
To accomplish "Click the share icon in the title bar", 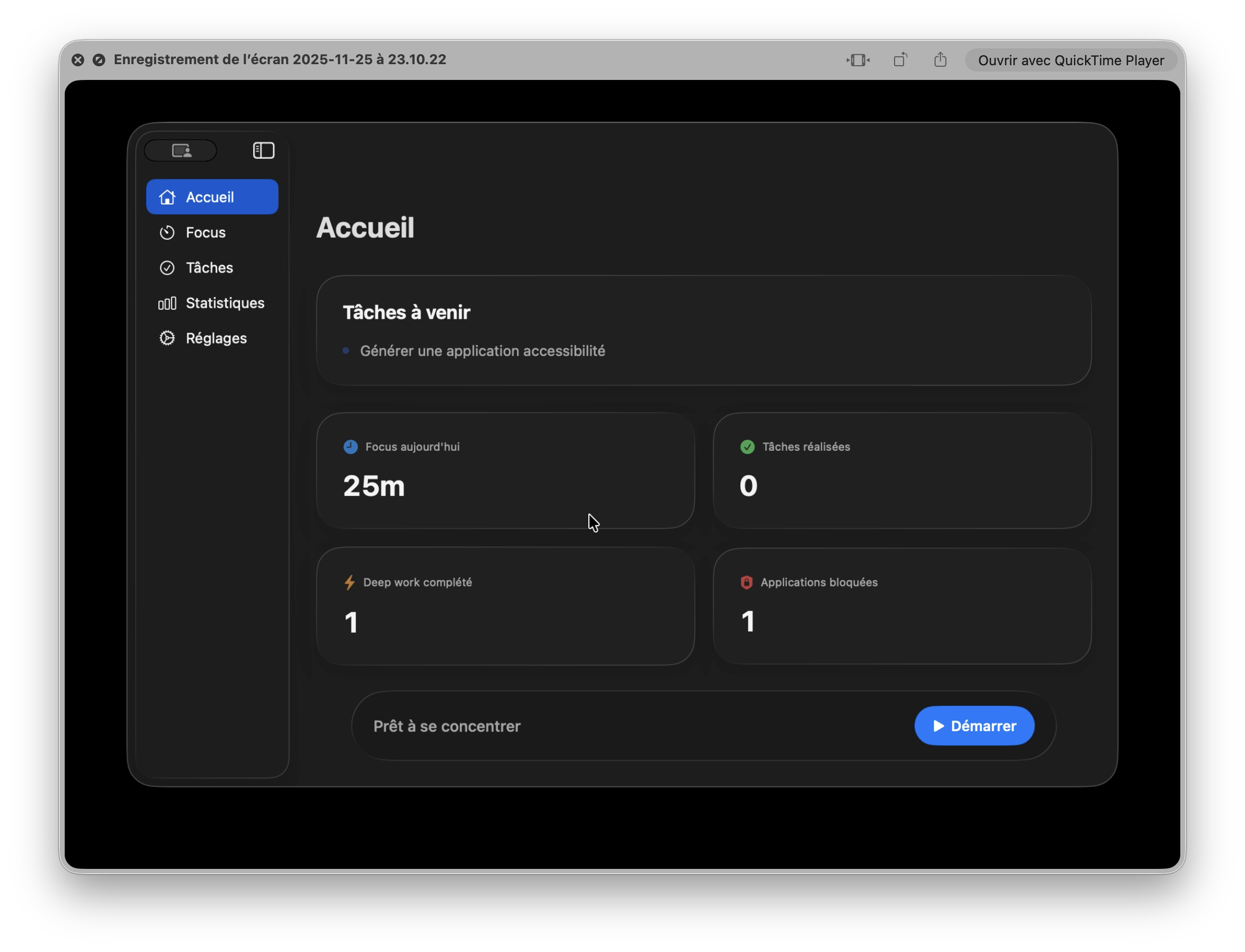I will [940, 59].
